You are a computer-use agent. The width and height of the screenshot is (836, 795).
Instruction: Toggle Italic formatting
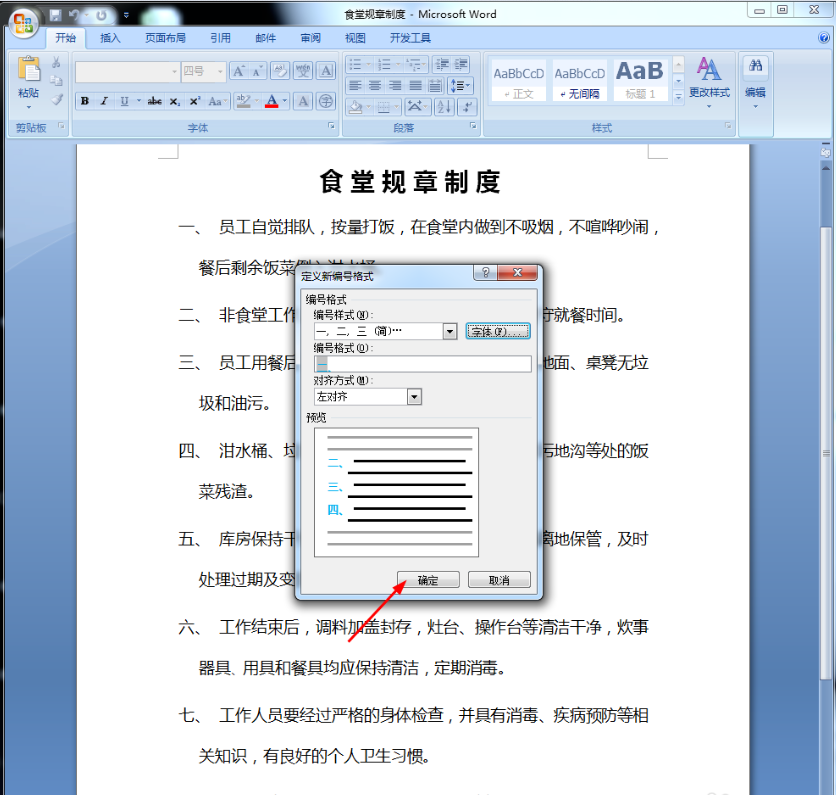click(x=104, y=101)
